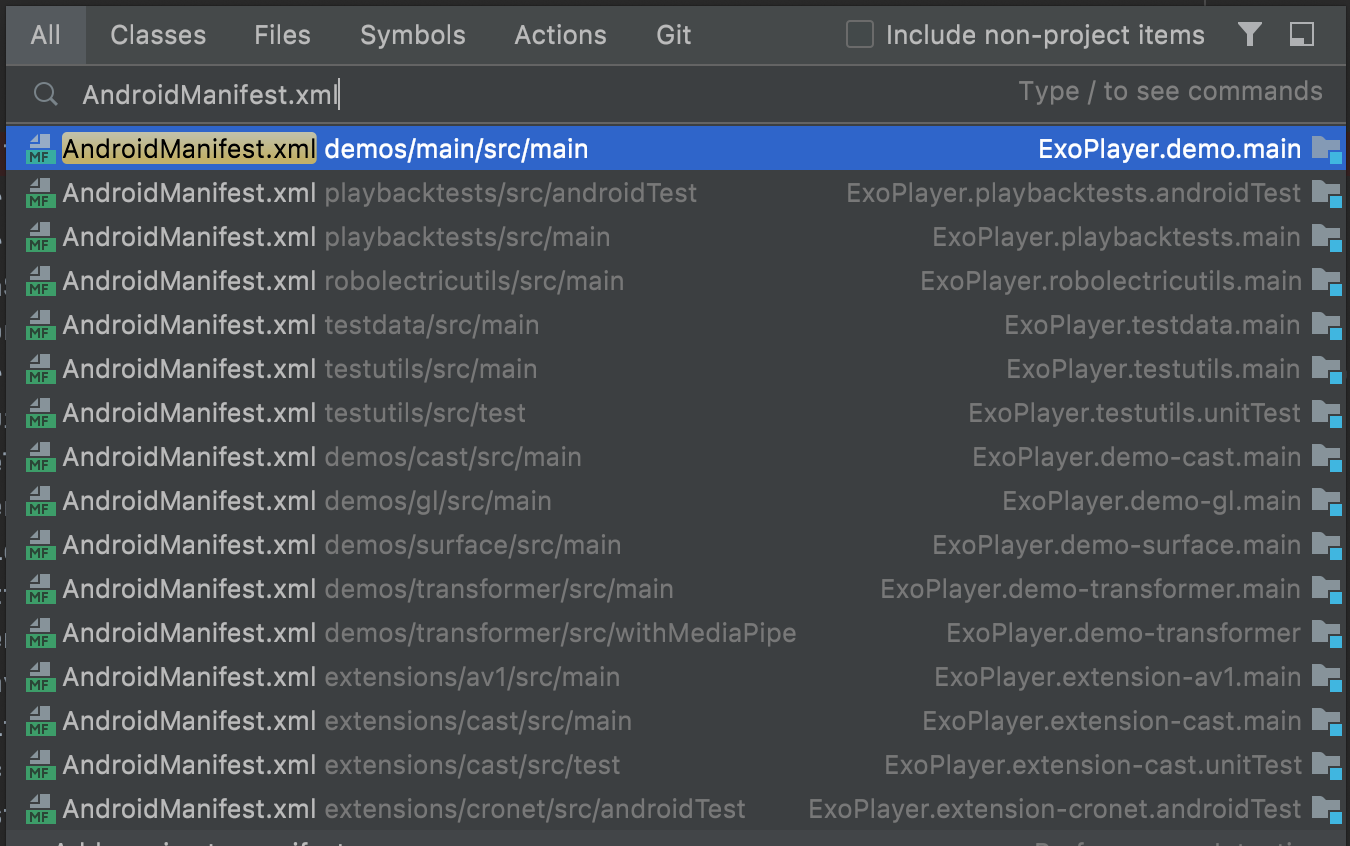Select AndroidManifest.xml in playbacktests/src/androidTest
This screenshot has width=1350, height=846.
675,193
